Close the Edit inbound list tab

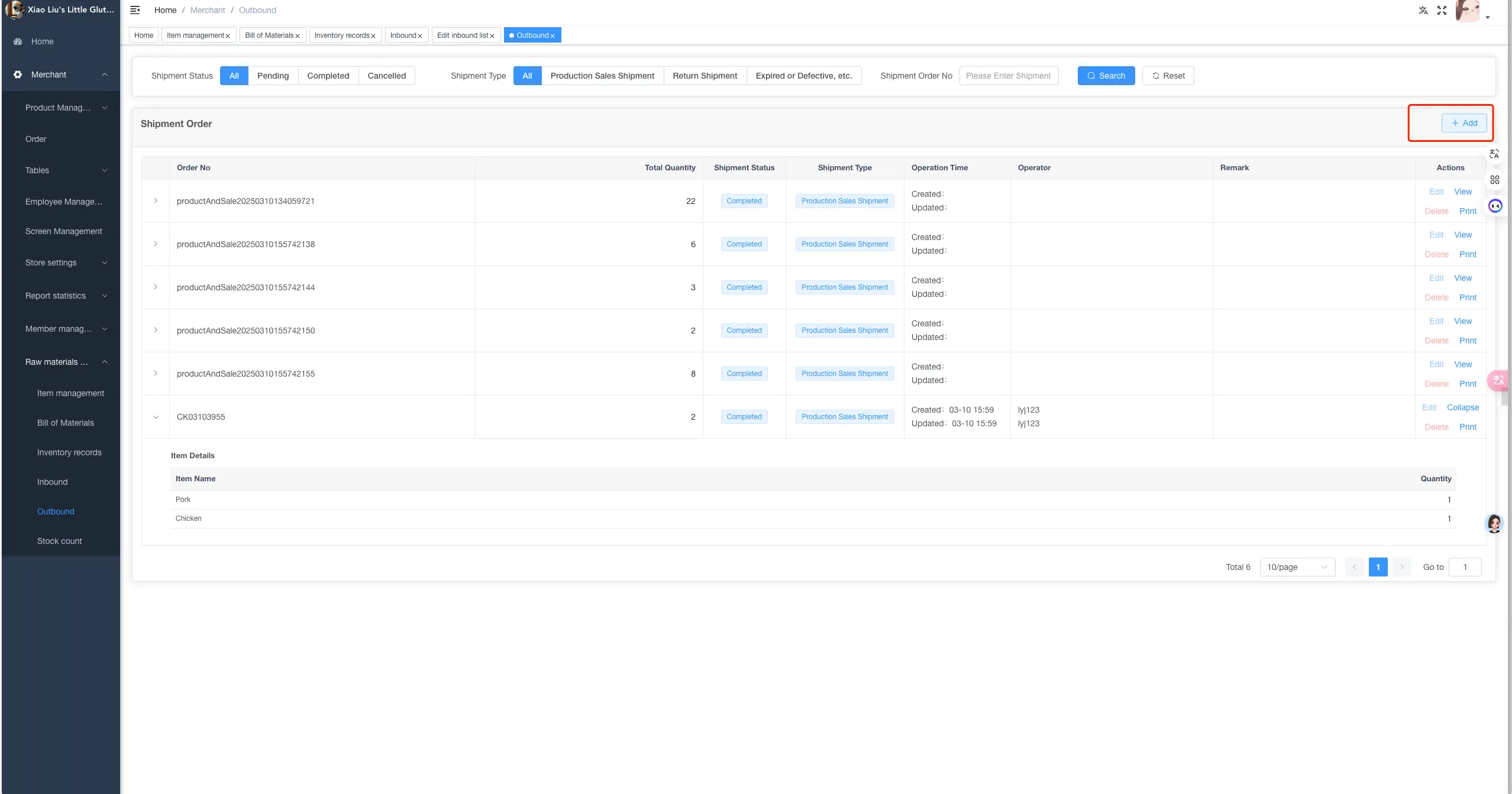tap(492, 36)
